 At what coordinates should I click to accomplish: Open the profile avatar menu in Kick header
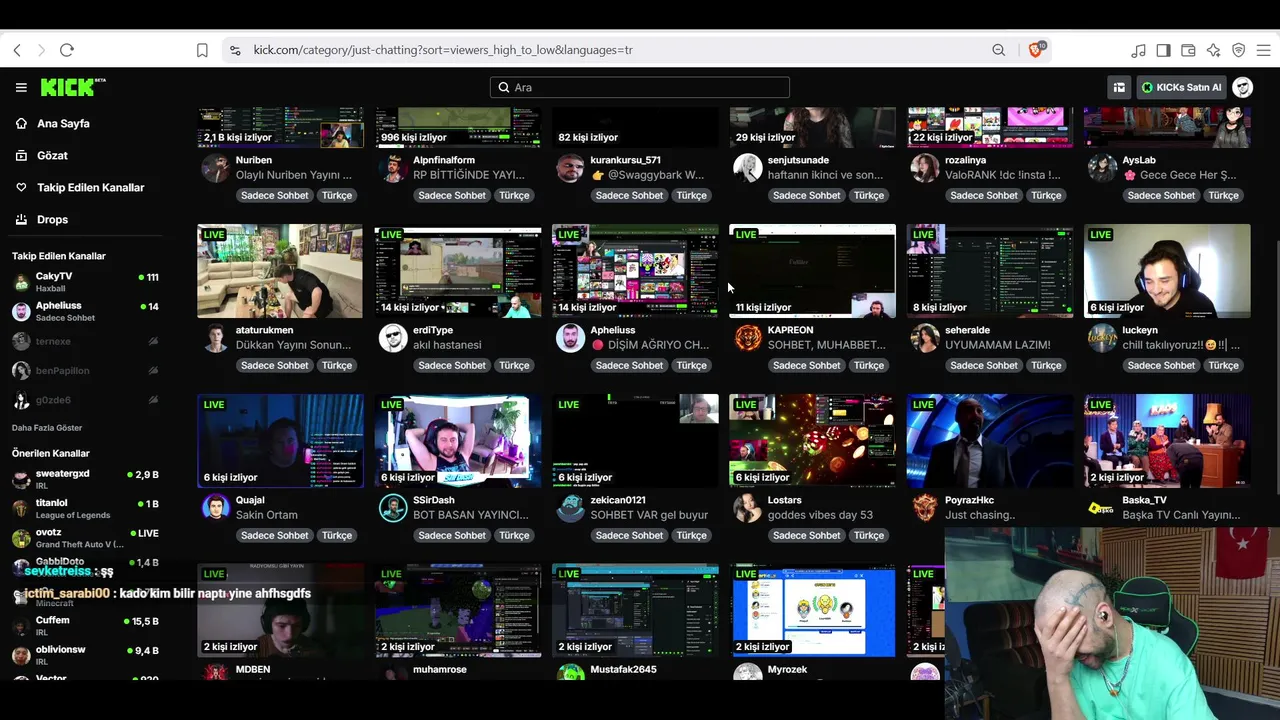click(1242, 87)
